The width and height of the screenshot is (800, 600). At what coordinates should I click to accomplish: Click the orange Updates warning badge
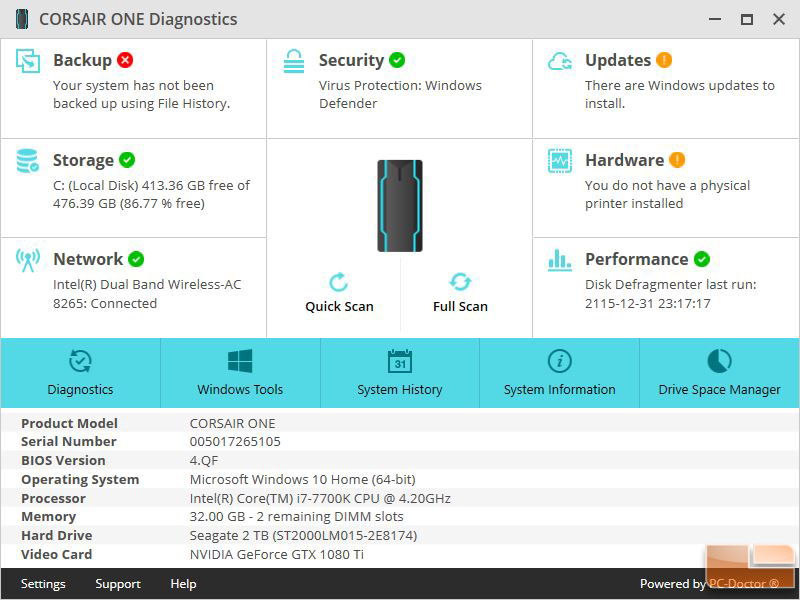[664, 60]
